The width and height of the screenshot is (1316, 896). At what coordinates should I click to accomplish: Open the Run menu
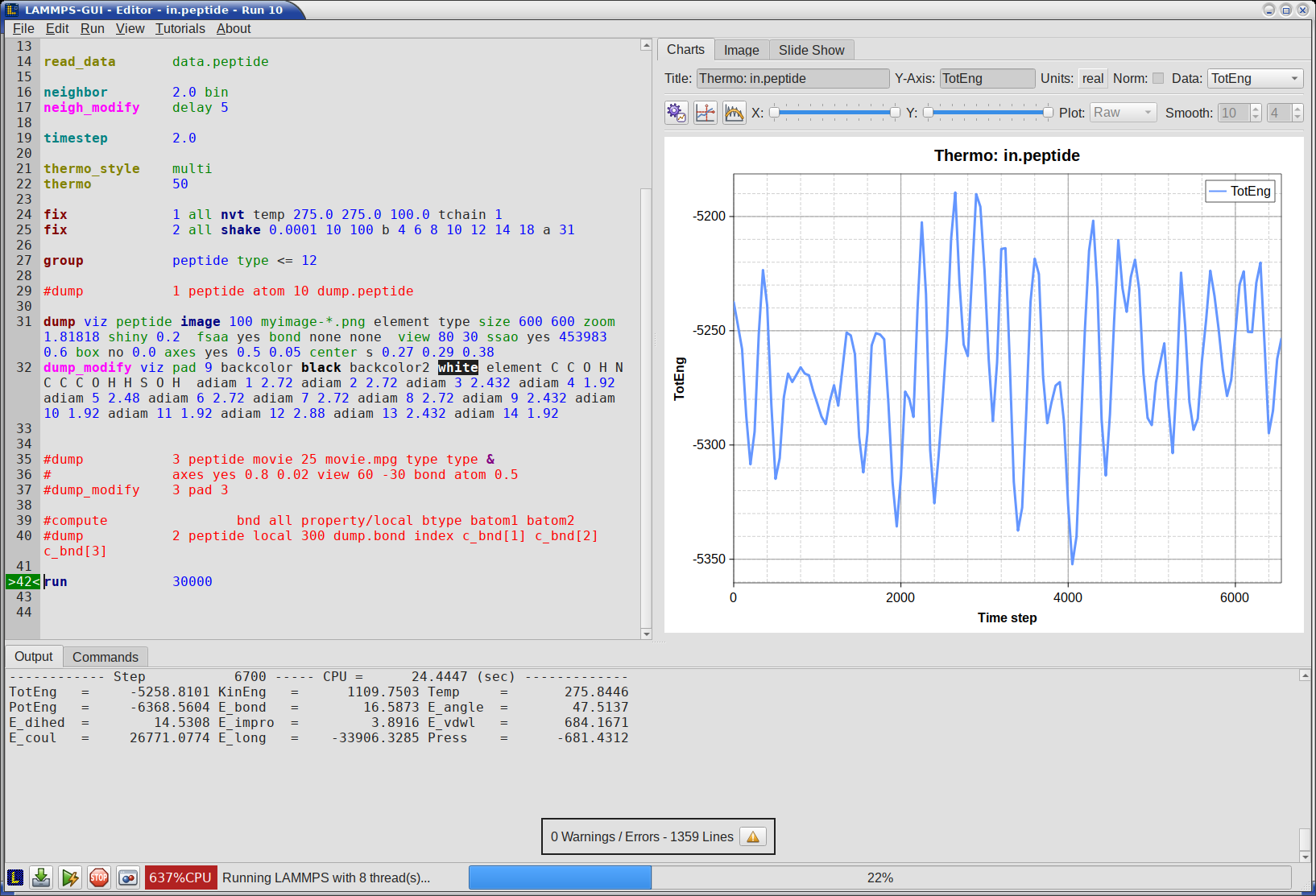click(93, 28)
